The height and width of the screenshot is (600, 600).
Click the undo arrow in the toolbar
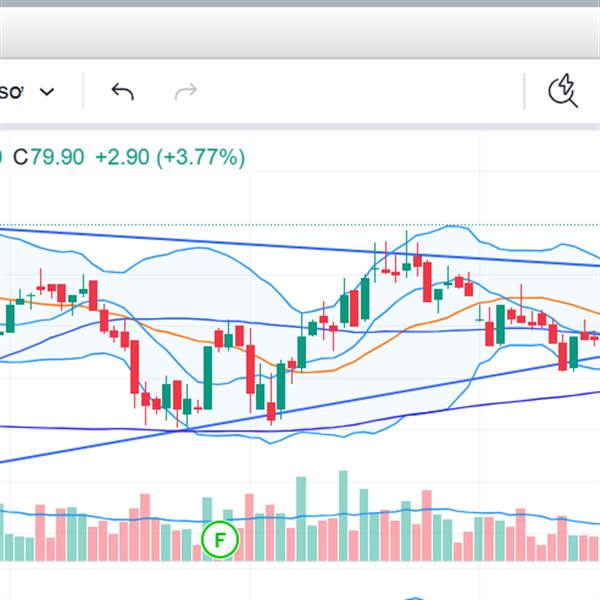tap(122, 93)
